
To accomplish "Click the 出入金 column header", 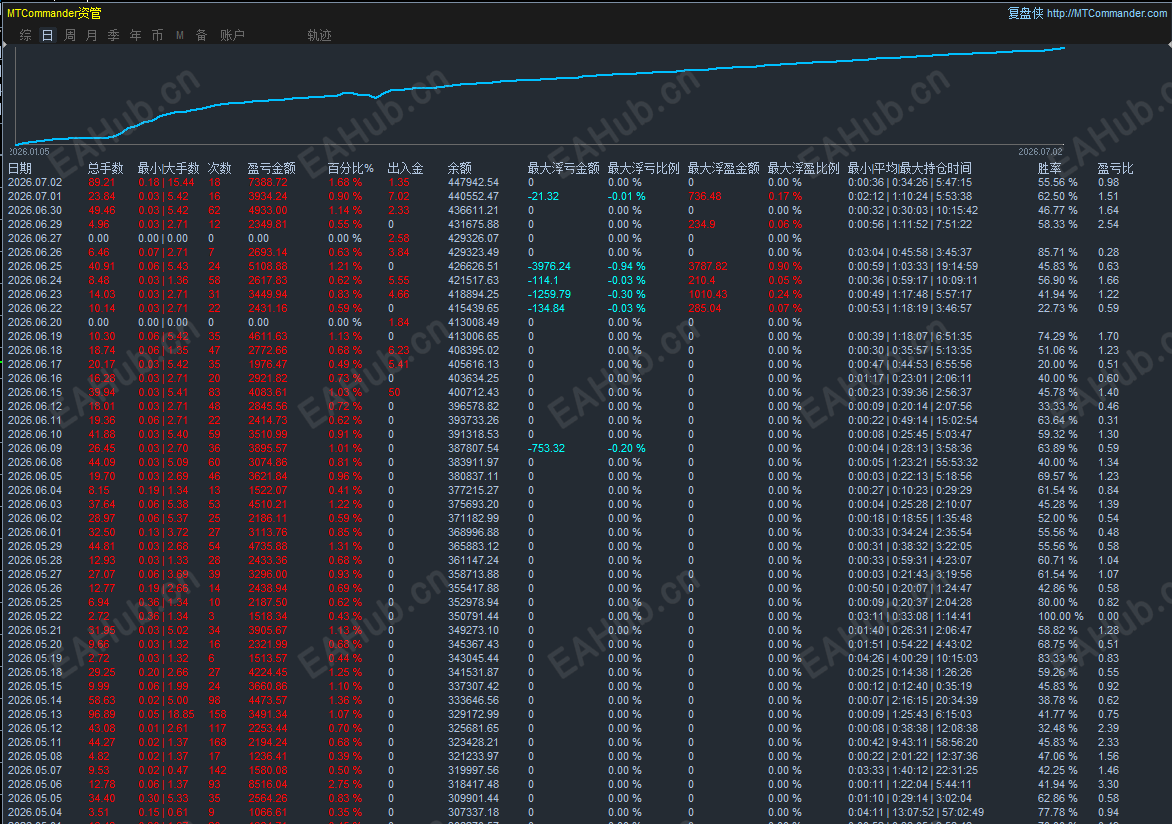I will [x=405, y=168].
